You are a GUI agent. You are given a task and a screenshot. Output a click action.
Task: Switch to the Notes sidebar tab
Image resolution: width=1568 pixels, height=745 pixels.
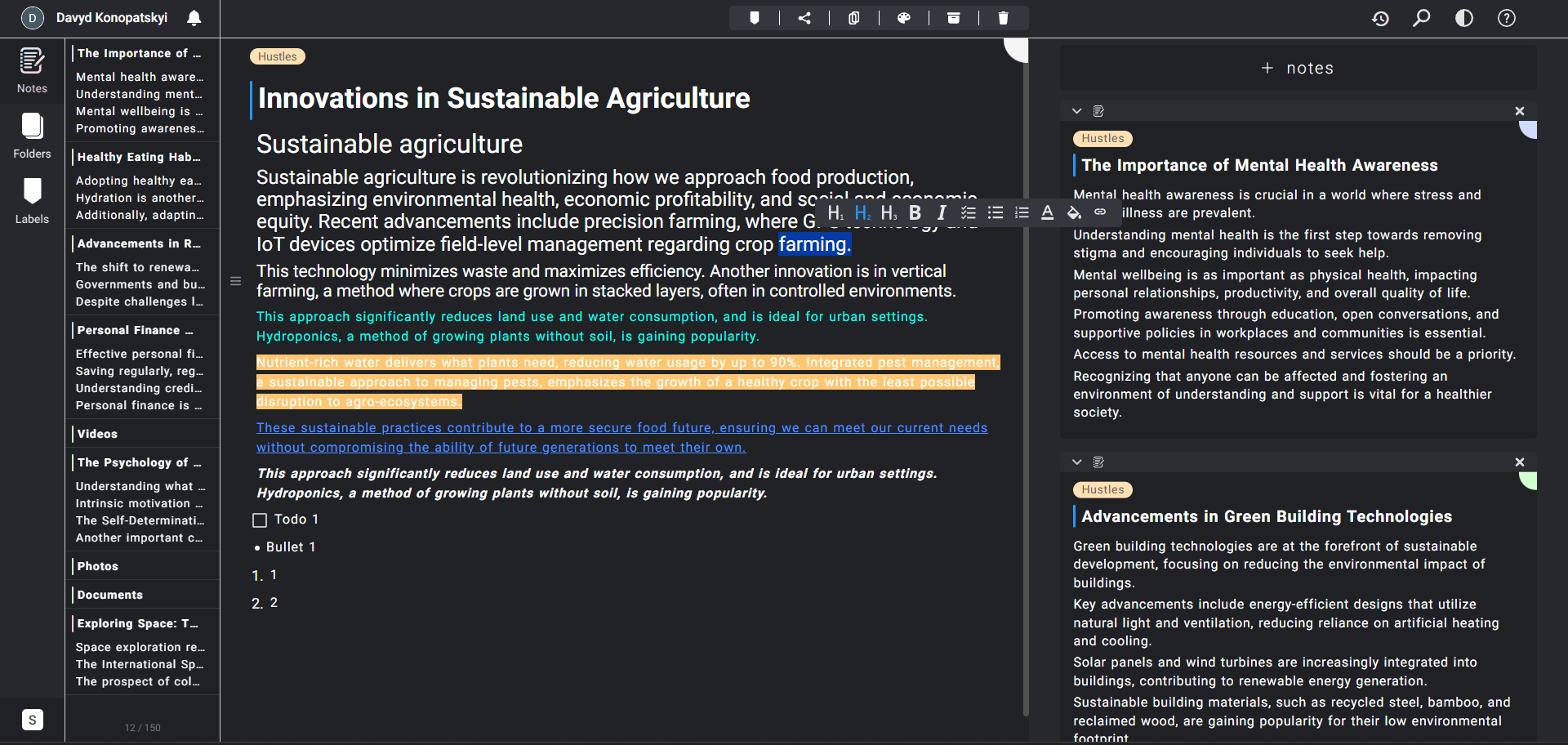(x=32, y=71)
